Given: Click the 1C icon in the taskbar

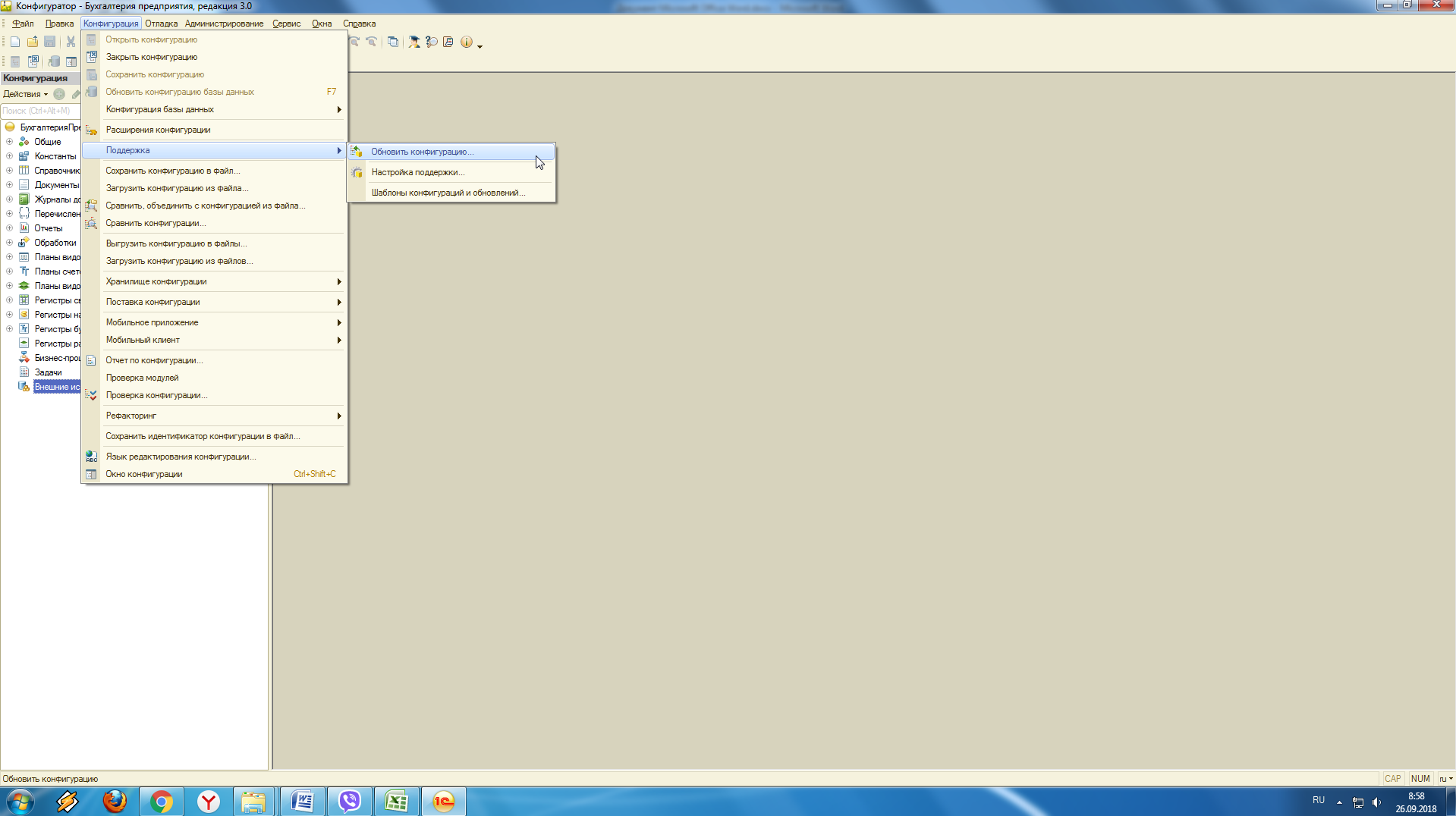Looking at the screenshot, I should (444, 801).
